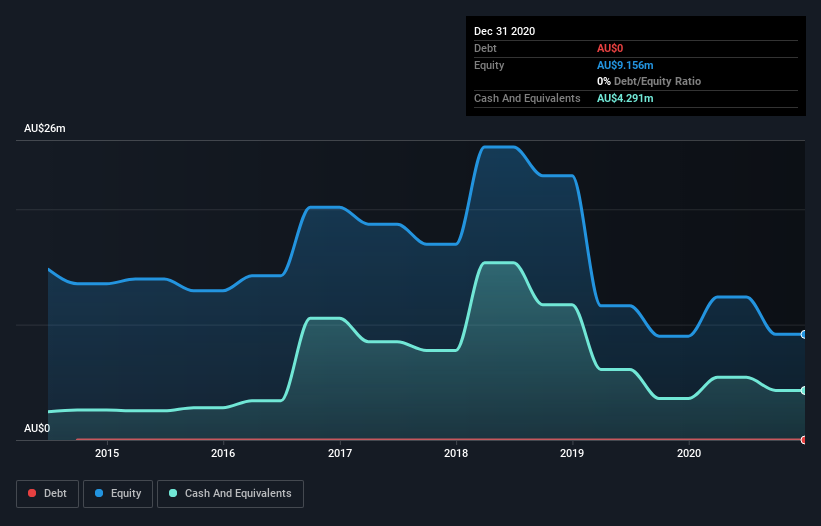
Task: Click the 2018 axis label
Action: [x=456, y=453]
